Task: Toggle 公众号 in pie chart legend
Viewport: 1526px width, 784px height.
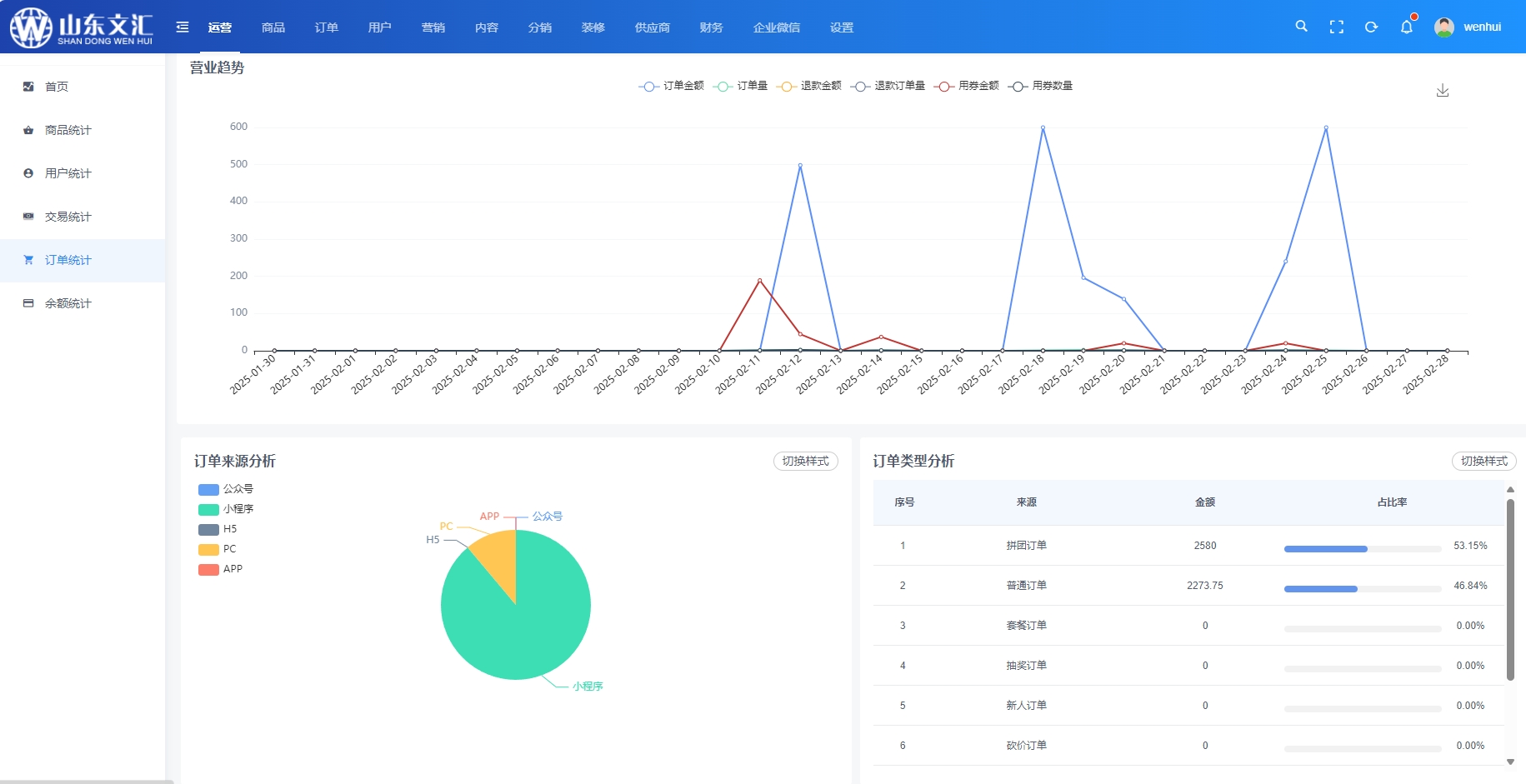Action: pos(226,489)
